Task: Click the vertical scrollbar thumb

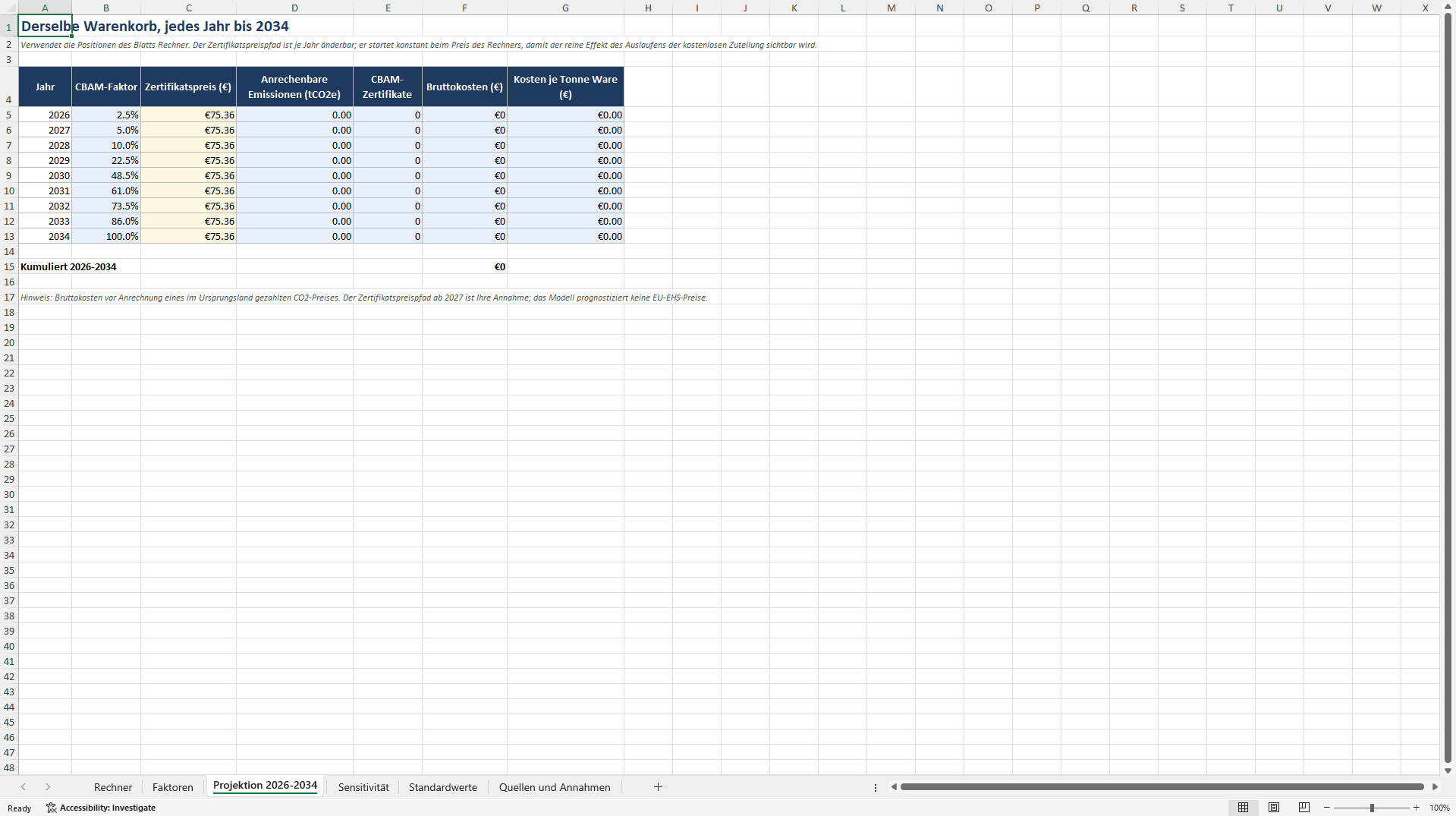Action: coord(1448,387)
